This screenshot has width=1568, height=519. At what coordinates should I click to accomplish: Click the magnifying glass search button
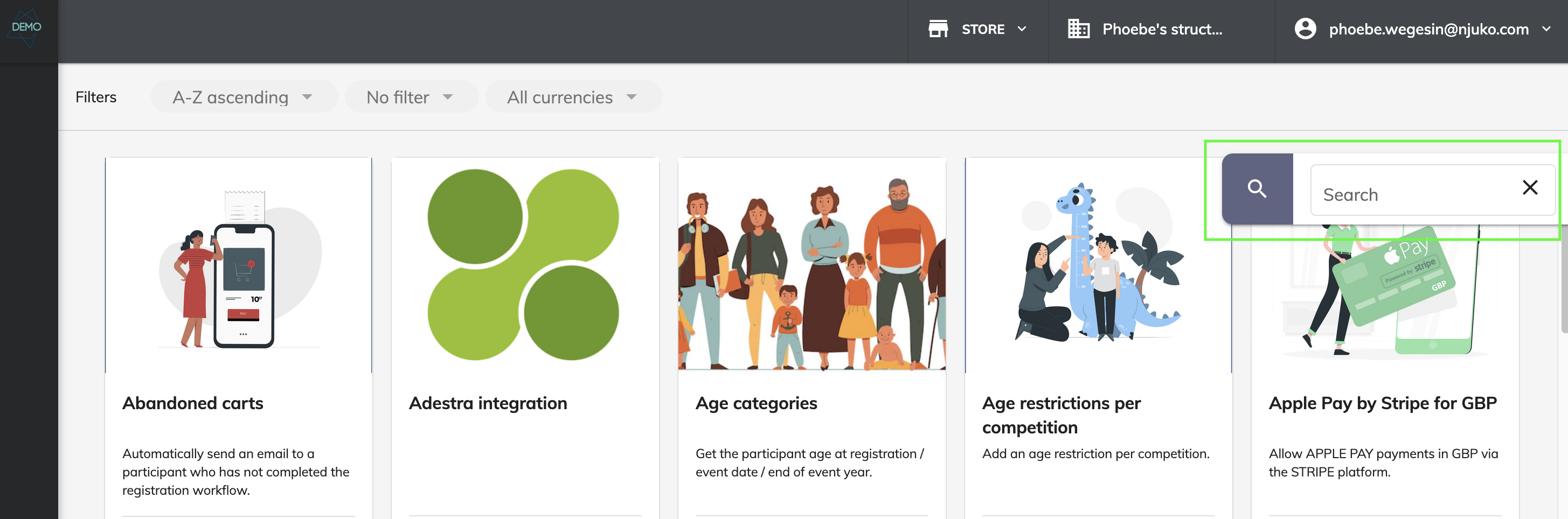pos(1257,188)
